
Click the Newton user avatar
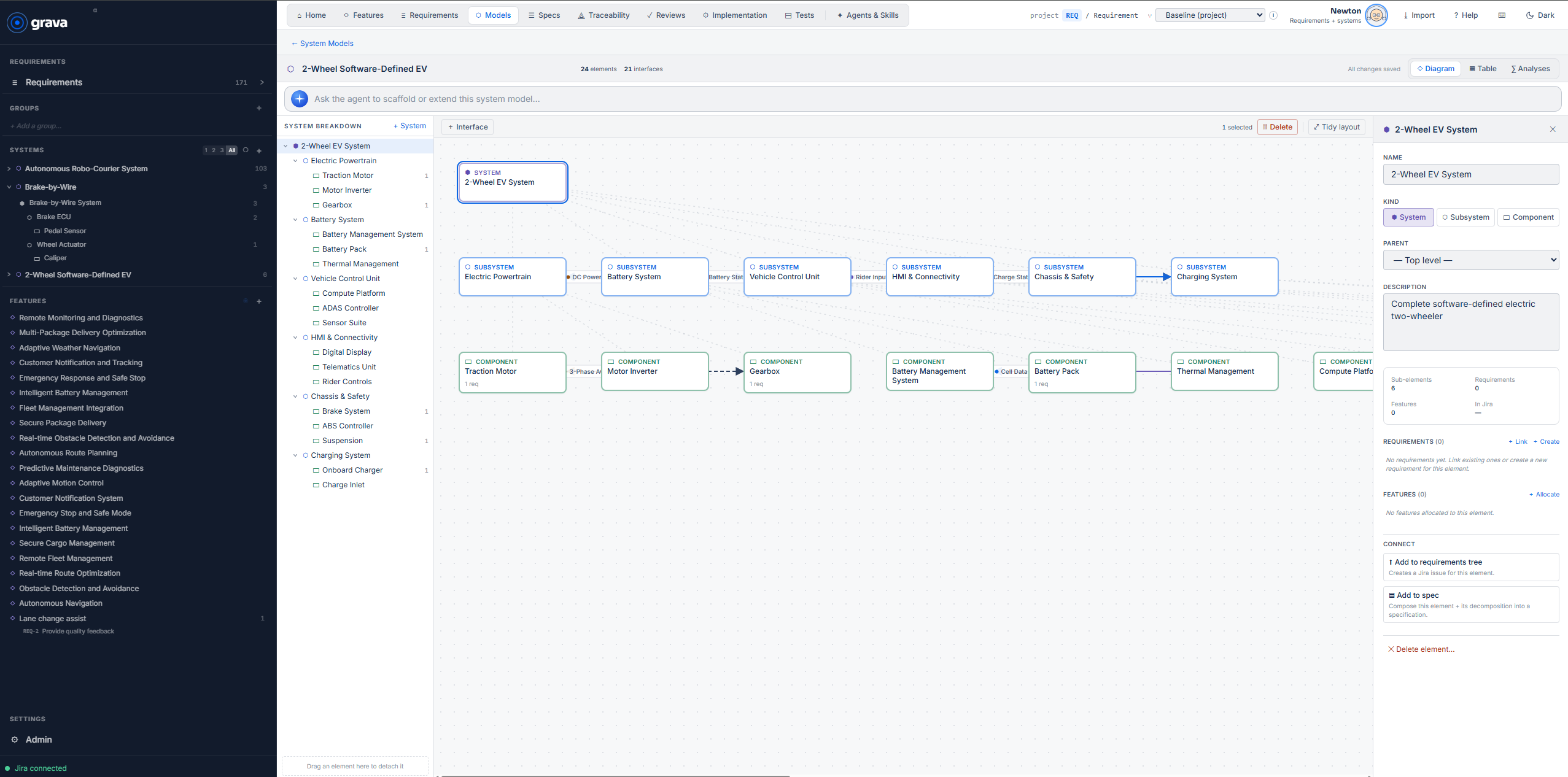1376,15
